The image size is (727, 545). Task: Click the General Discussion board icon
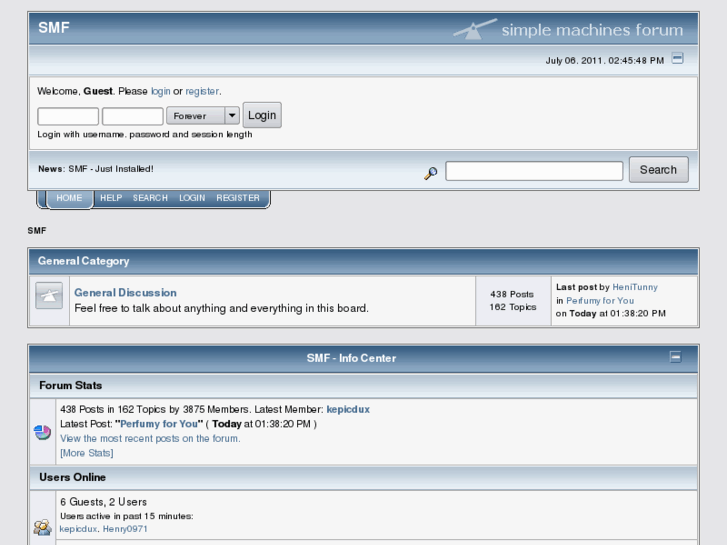click(49, 295)
